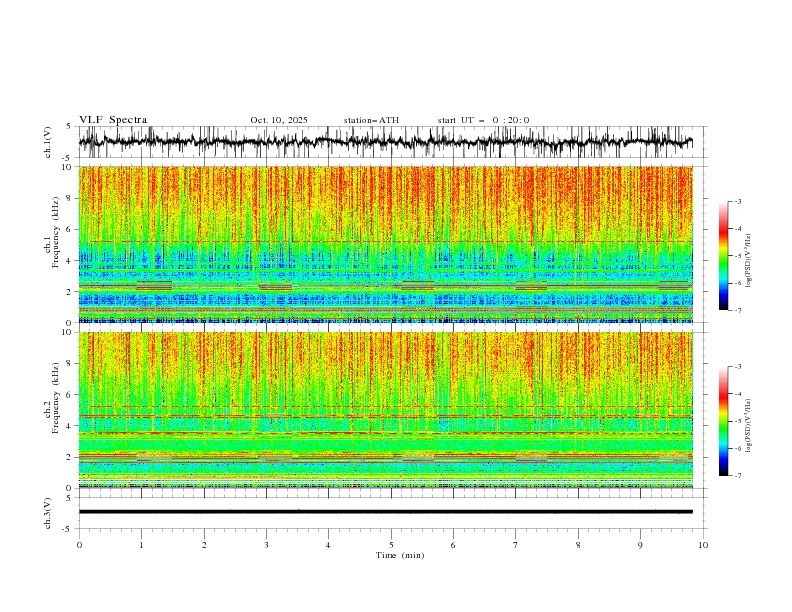792x612 pixels.
Task: Click the time axis tick label '2'
Action: click(x=204, y=545)
